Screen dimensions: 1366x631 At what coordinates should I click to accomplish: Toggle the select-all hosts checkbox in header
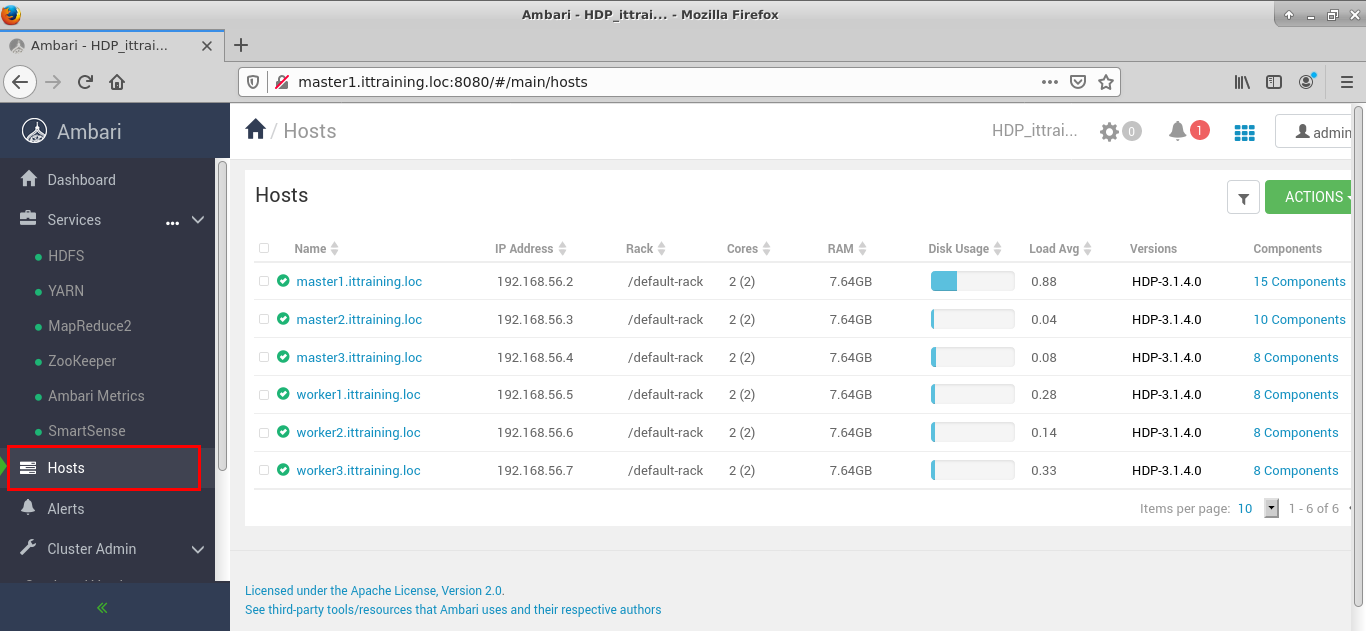(264, 248)
